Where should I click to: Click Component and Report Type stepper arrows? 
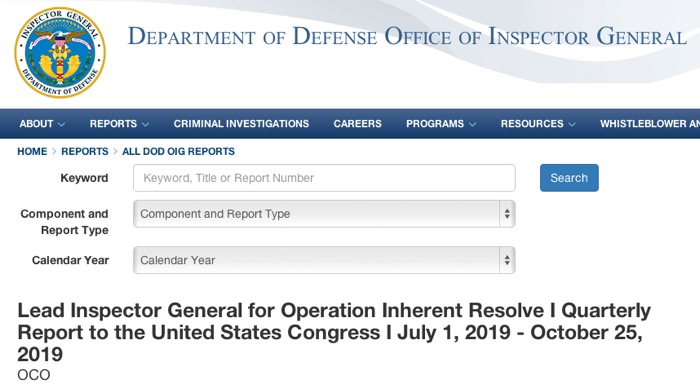(507, 214)
